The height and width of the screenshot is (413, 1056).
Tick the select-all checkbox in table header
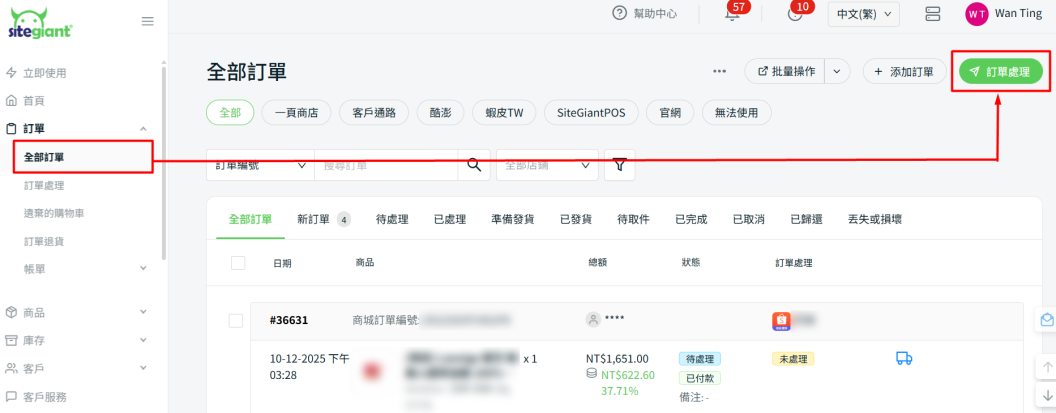click(x=238, y=263)
